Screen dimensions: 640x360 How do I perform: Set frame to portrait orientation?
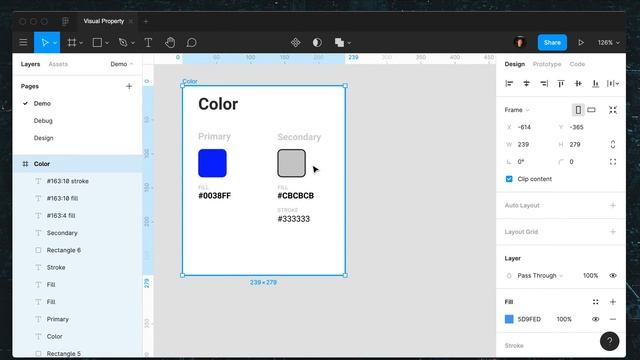(578, 110)
